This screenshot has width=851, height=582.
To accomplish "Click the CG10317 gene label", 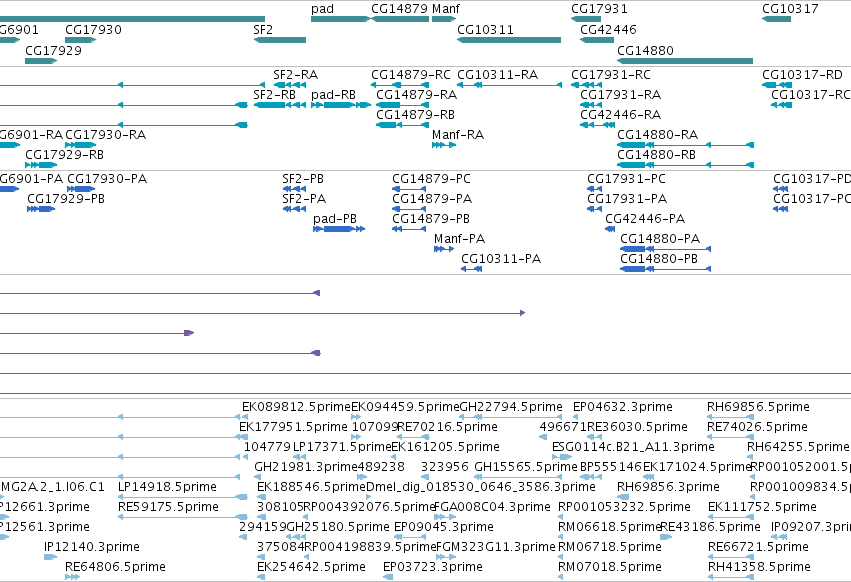I will 790,9.
